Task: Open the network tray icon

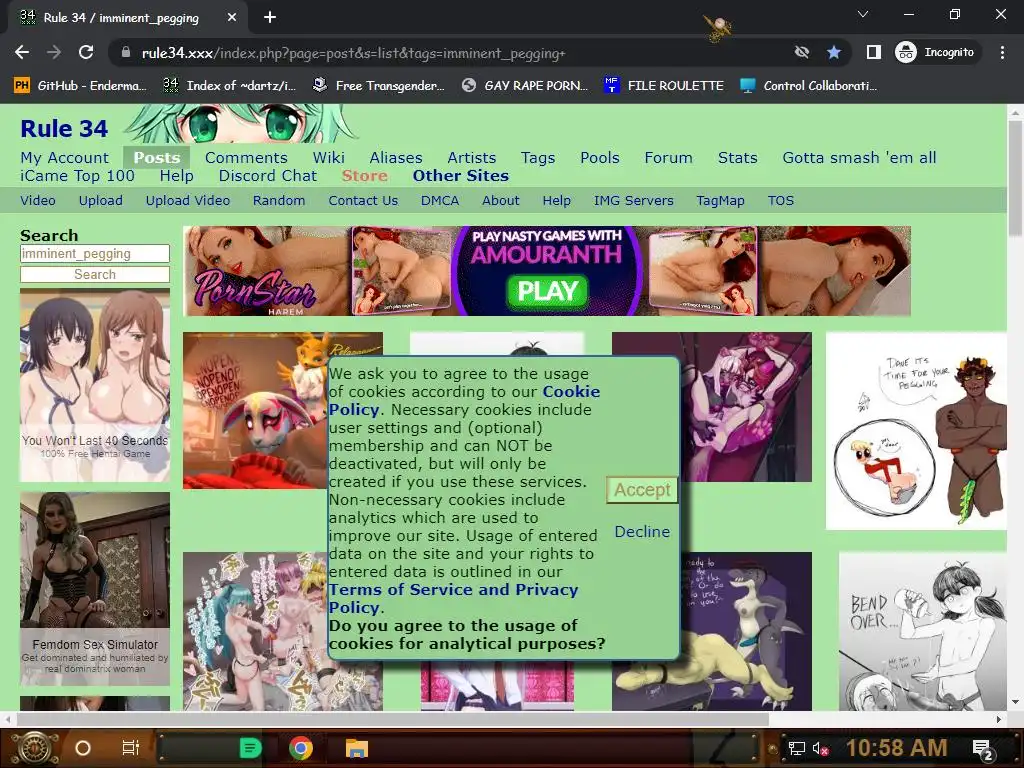Action: tap(797, 748)
